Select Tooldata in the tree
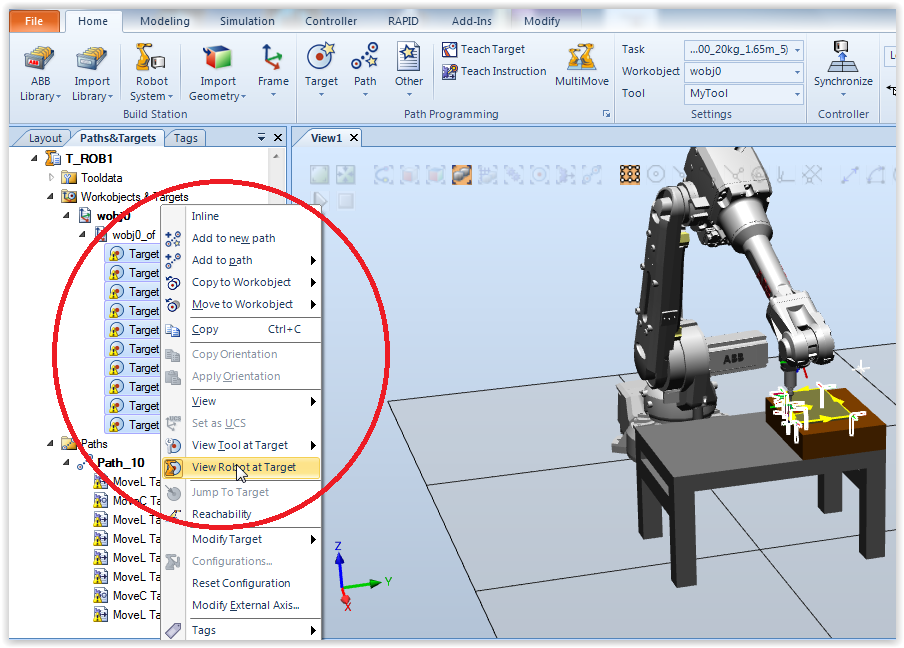904x648 pixels. [101, 178]
